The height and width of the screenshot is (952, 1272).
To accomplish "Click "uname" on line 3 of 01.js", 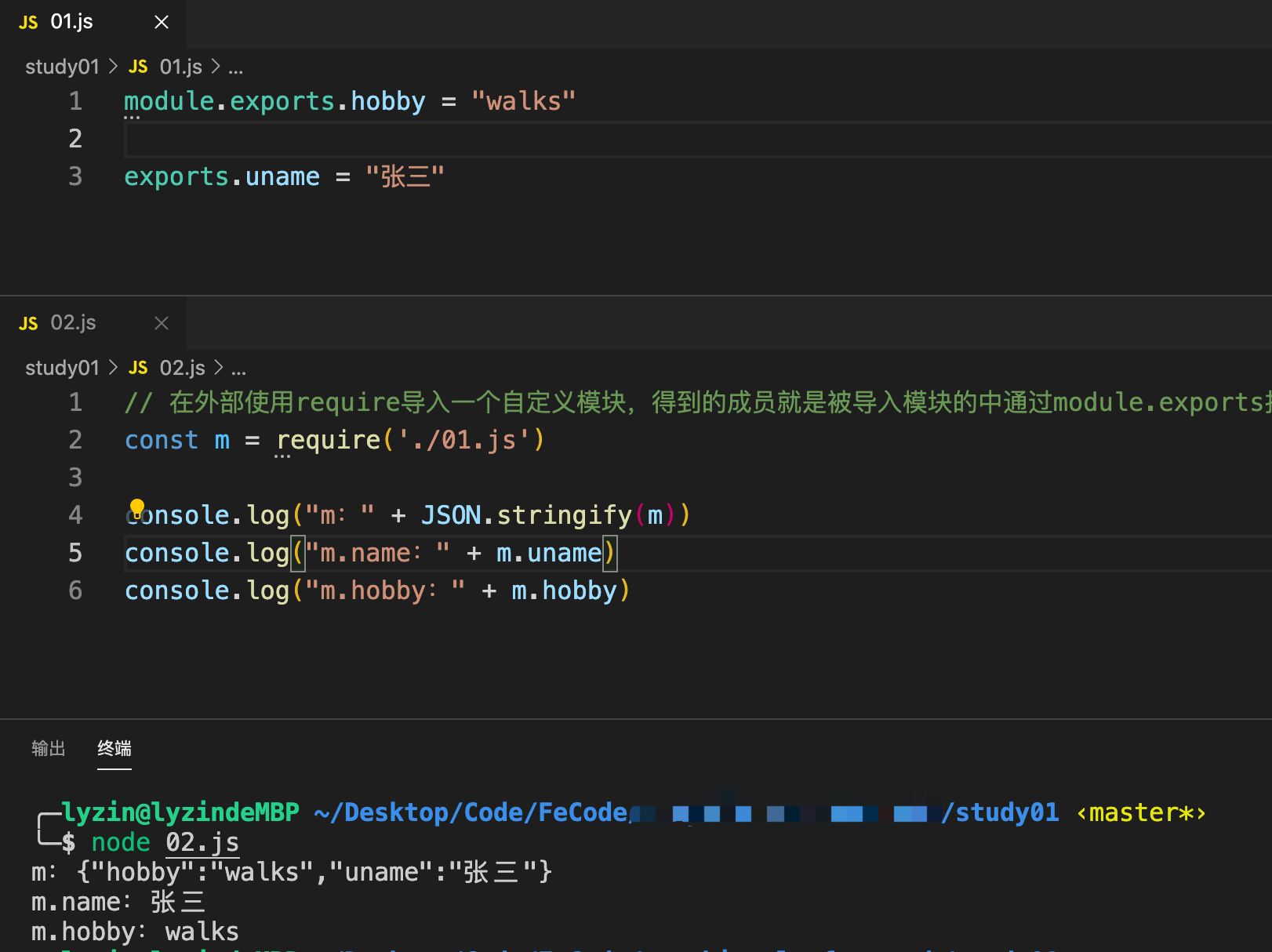I will click(282, 176).
